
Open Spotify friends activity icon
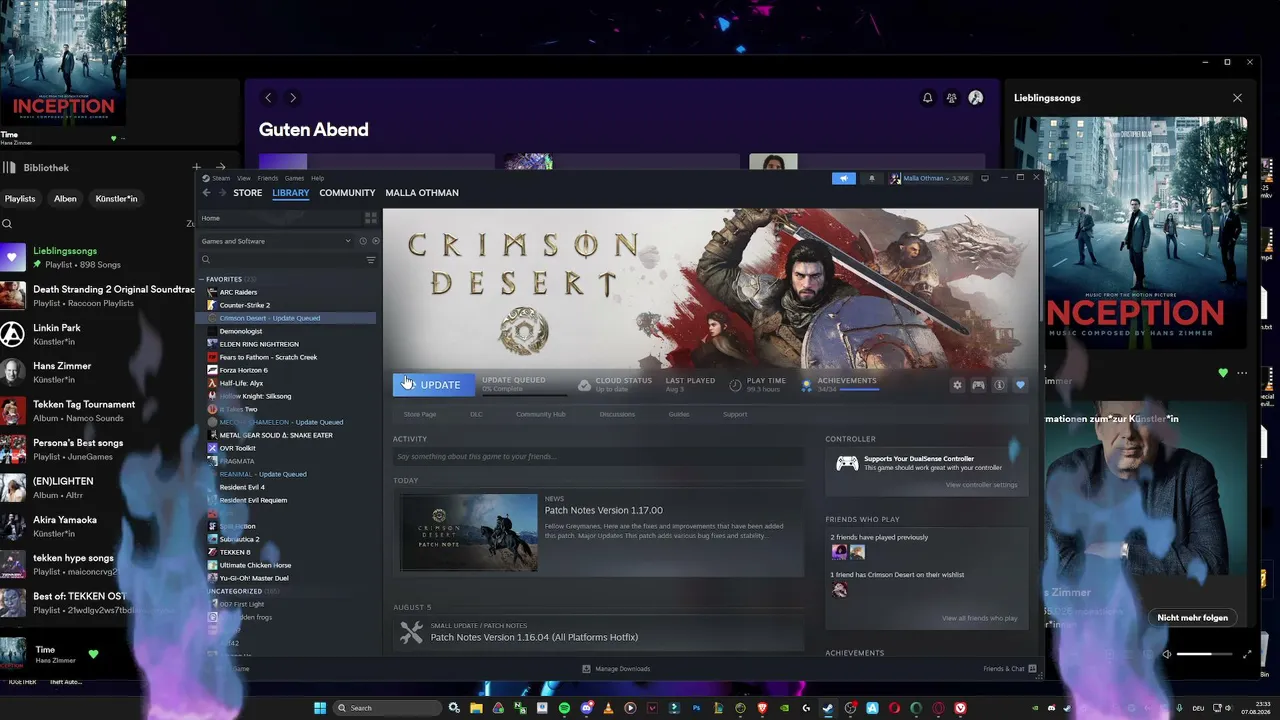[x=951, y=98]
